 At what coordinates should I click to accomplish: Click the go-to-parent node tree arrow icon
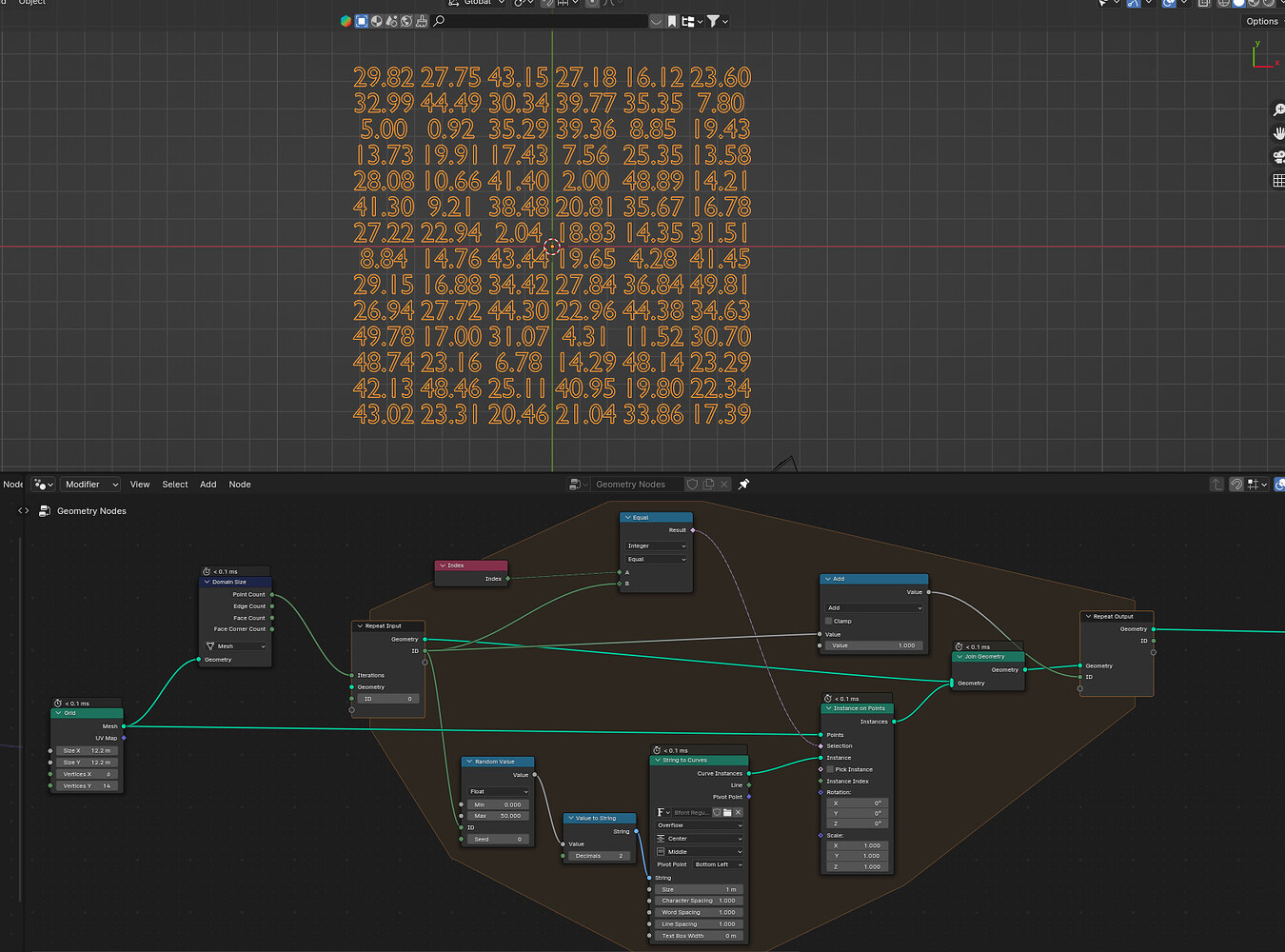[x=1216, y=485]
